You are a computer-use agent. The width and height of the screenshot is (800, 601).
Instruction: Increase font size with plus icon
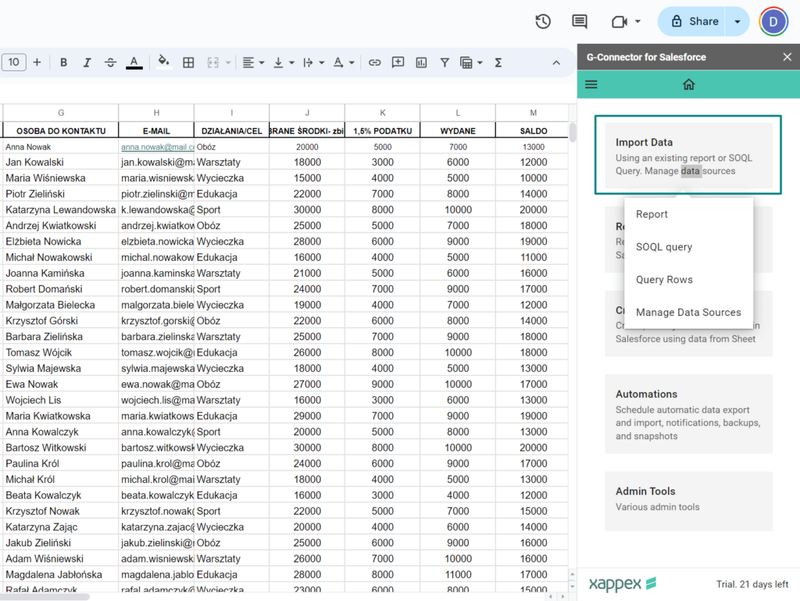[37, 62]
